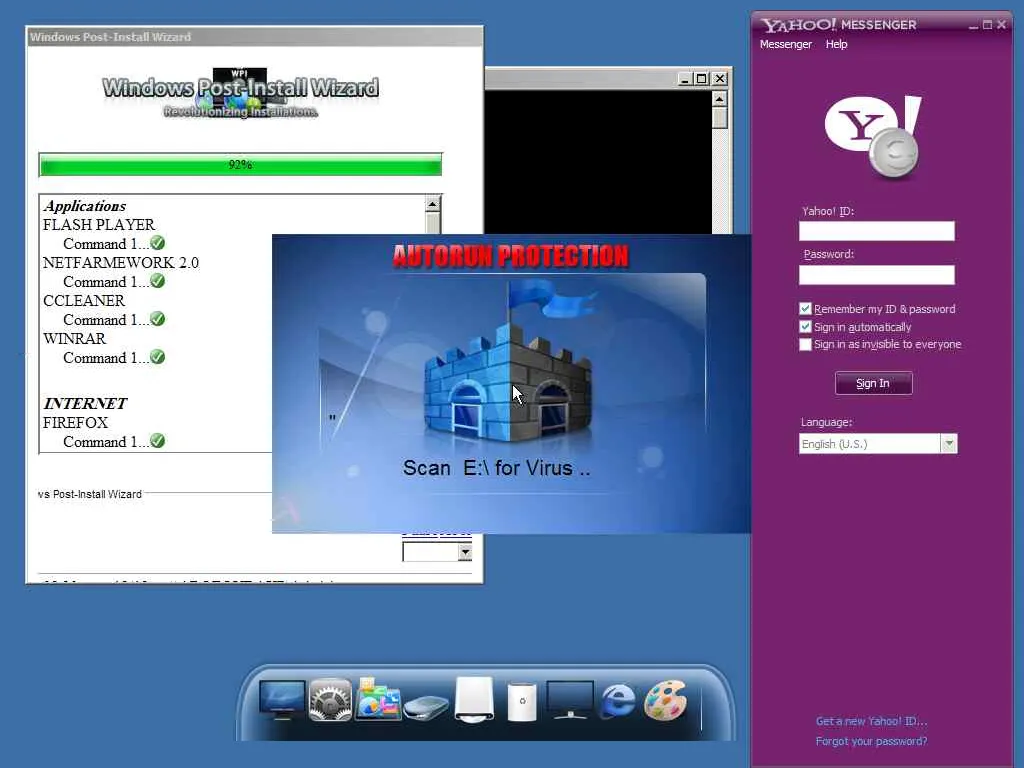Click the green check beside WINRAR command
1024x768 pixels.
coord(157,357)
